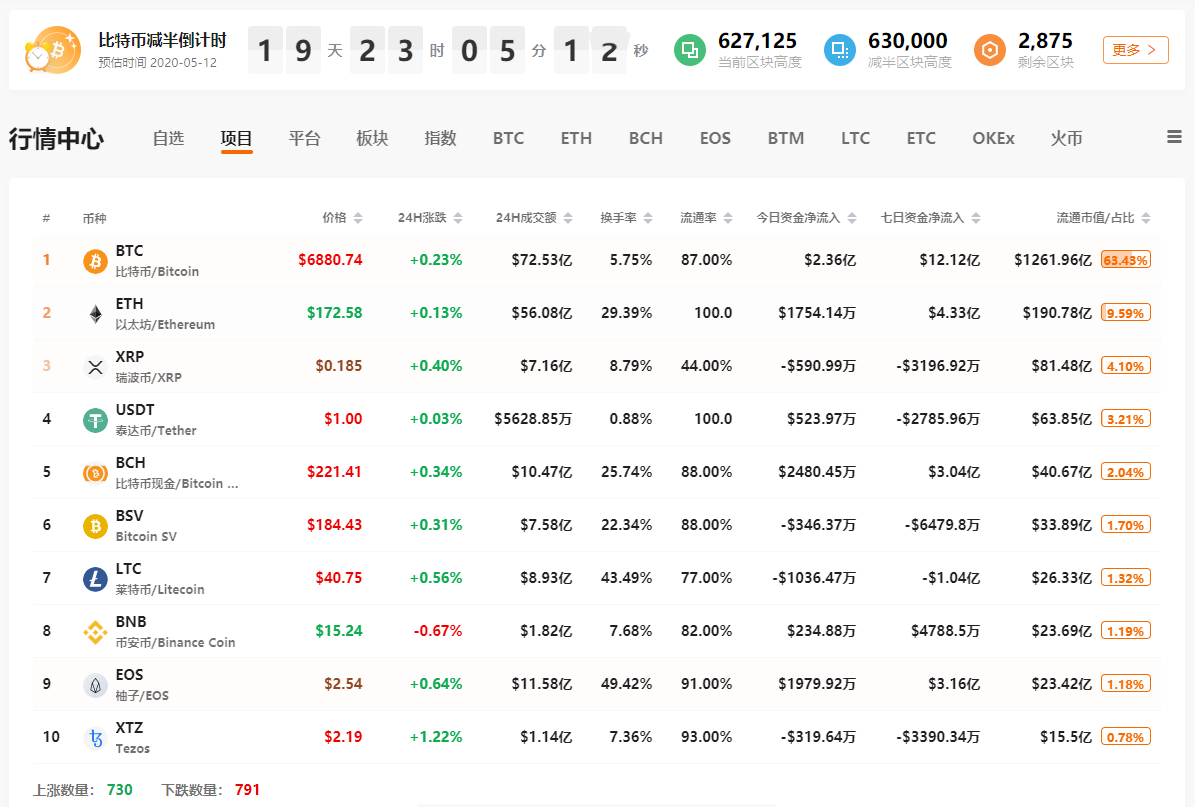Open 比特币/Bitcoin coin name link
Image resolution: width=1195 pixels, height=807 pixels.
point(157,272)
